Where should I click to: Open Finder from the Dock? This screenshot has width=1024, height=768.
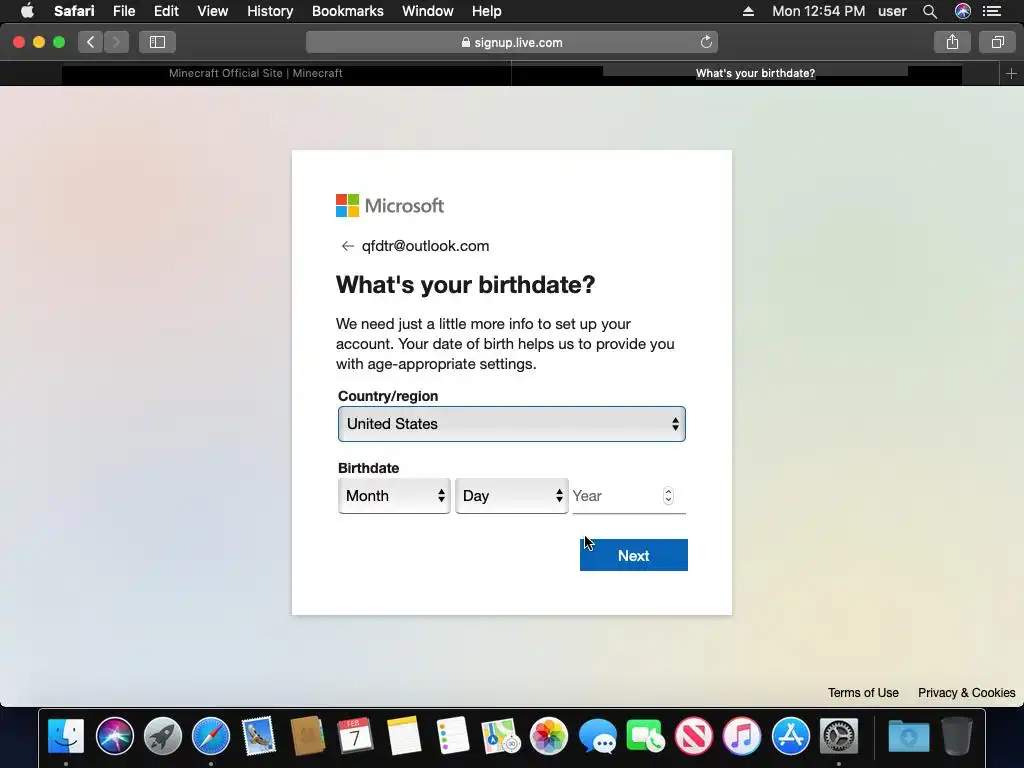(66, 736)
